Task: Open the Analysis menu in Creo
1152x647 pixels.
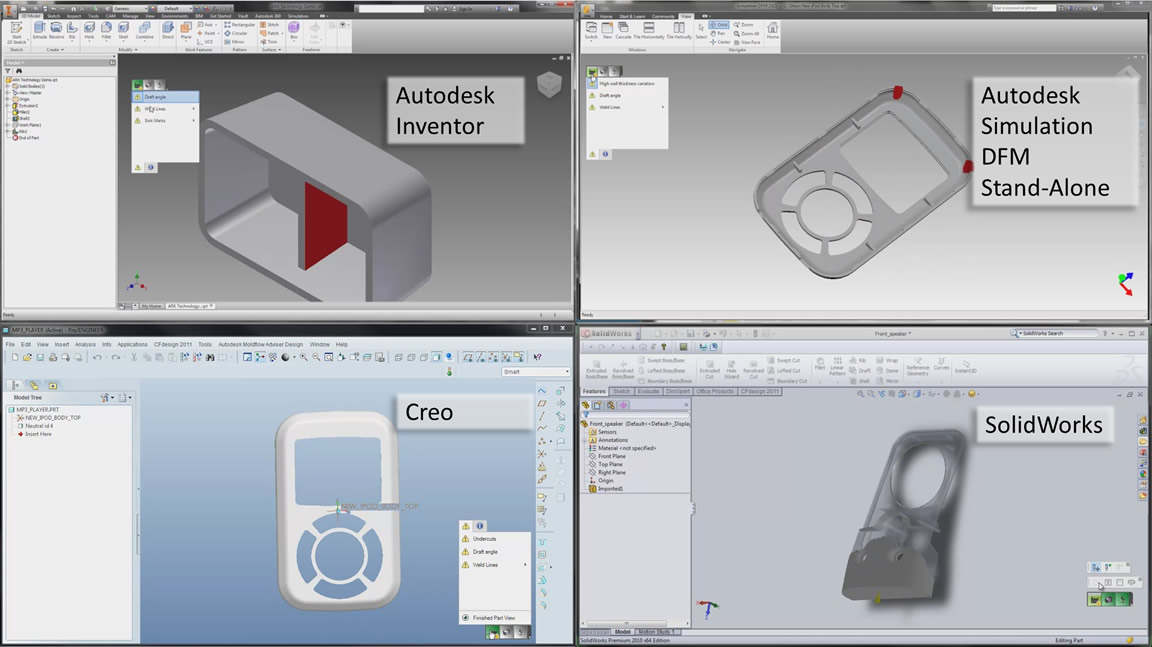Action: 85,344
